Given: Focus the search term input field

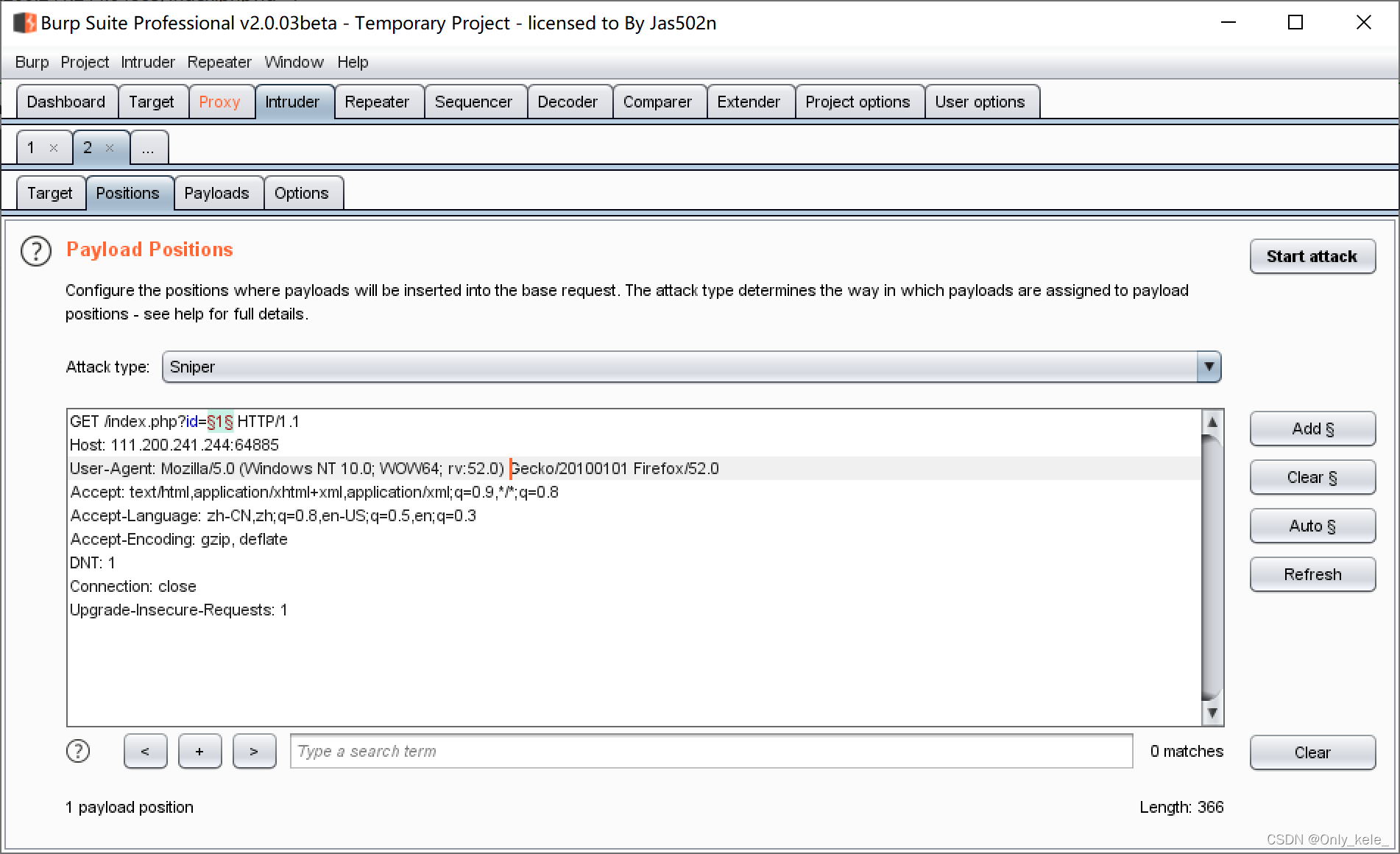Looking at the screenshot, I should pyautogui.click(x=711, y=751).
